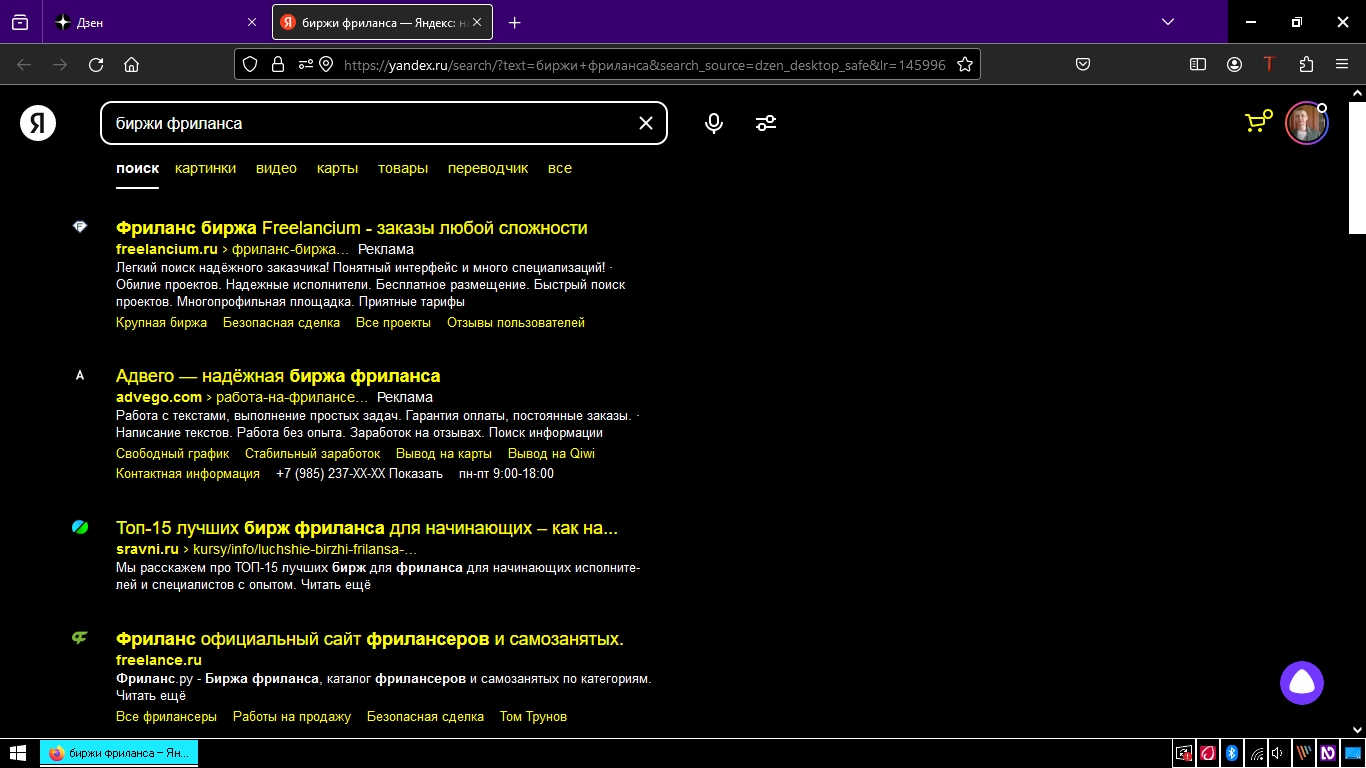Go back to previous page

pos(24,64)
